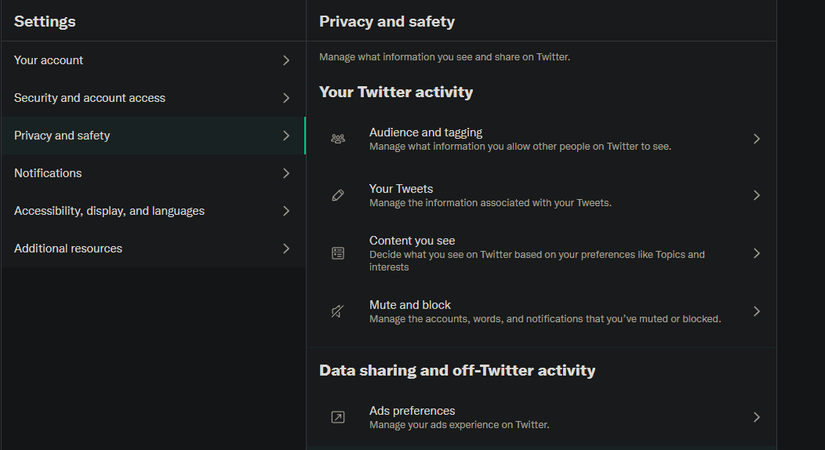Viewport: 825px width, 450px height.
Task: Click the pencil icon beside Your Tweets
Action: 338,195
